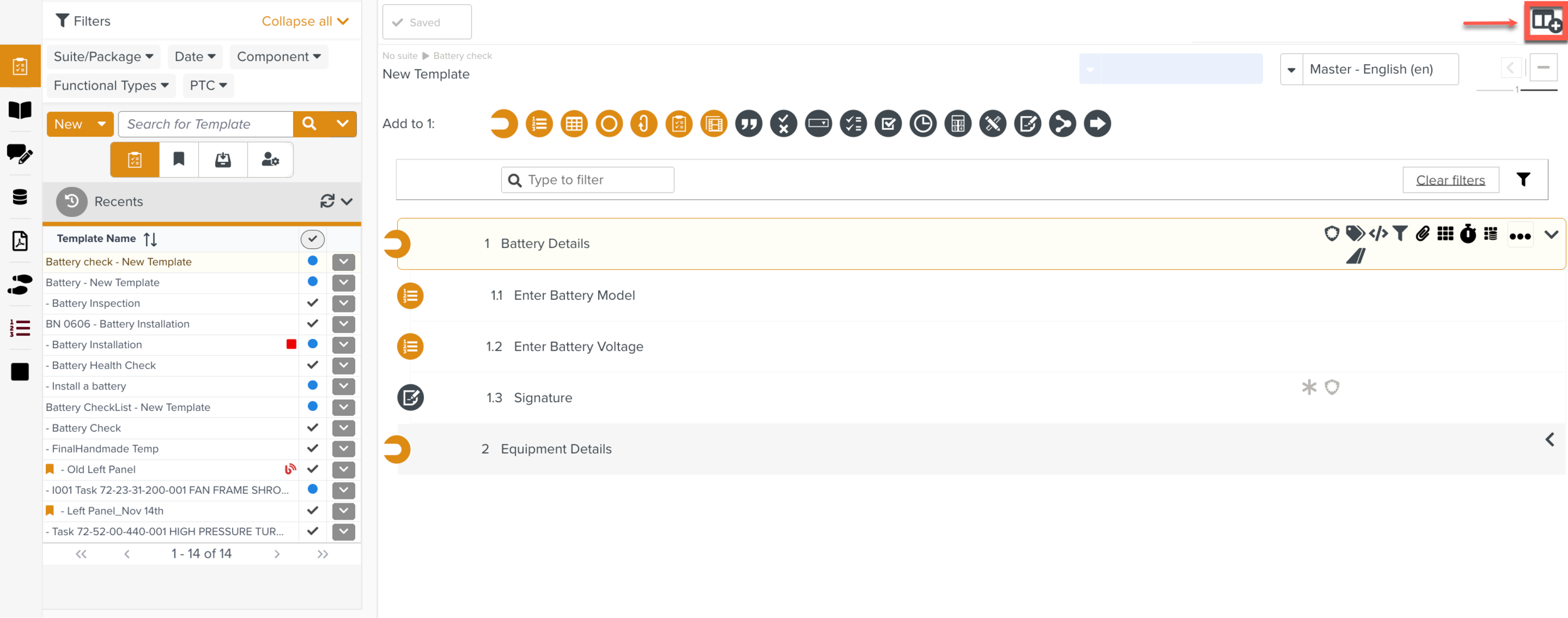Click the blue status dot on Battery check row
The image size is (1568, 618).
312,262
